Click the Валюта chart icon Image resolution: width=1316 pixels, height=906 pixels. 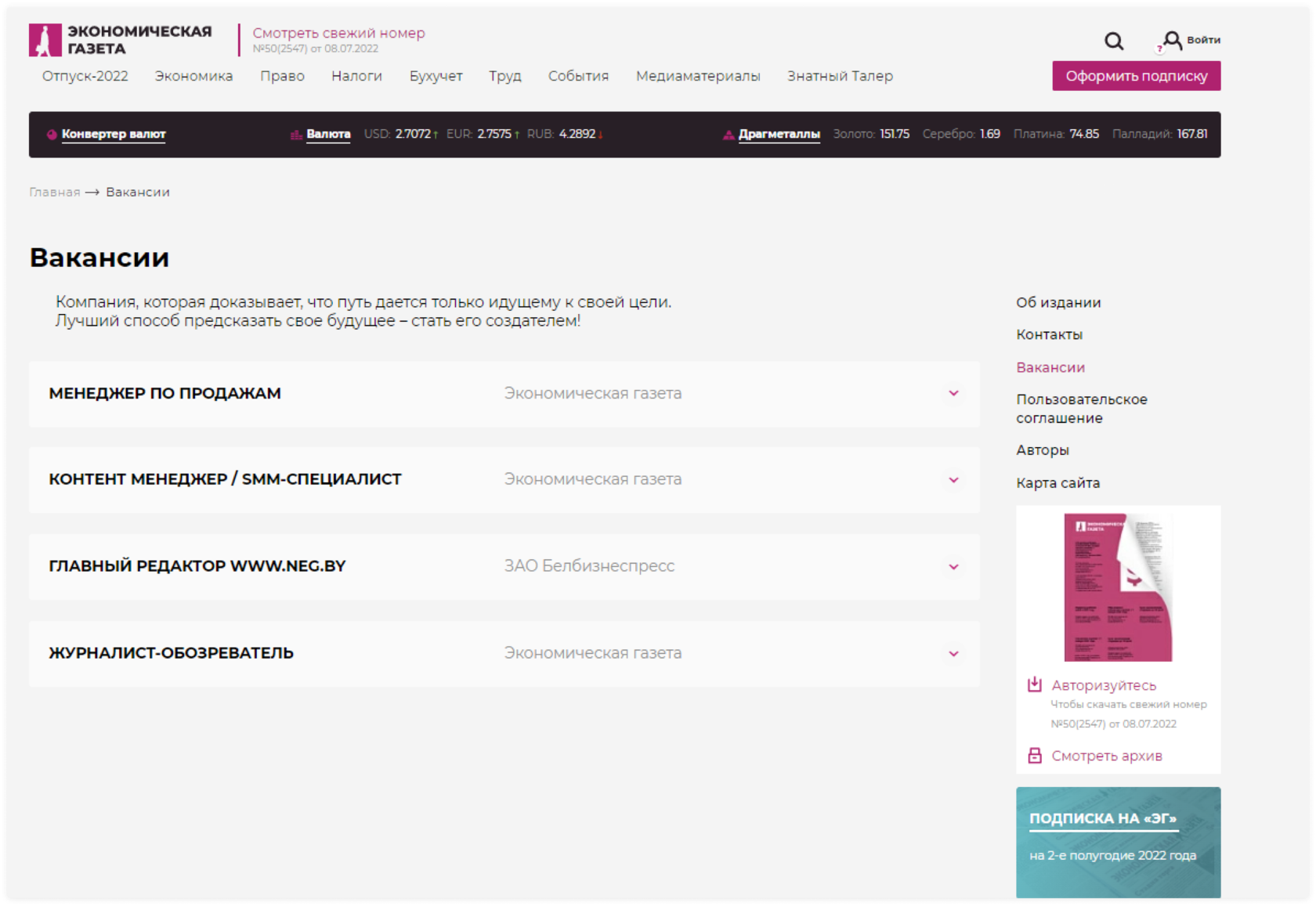[x=296, y=135]
